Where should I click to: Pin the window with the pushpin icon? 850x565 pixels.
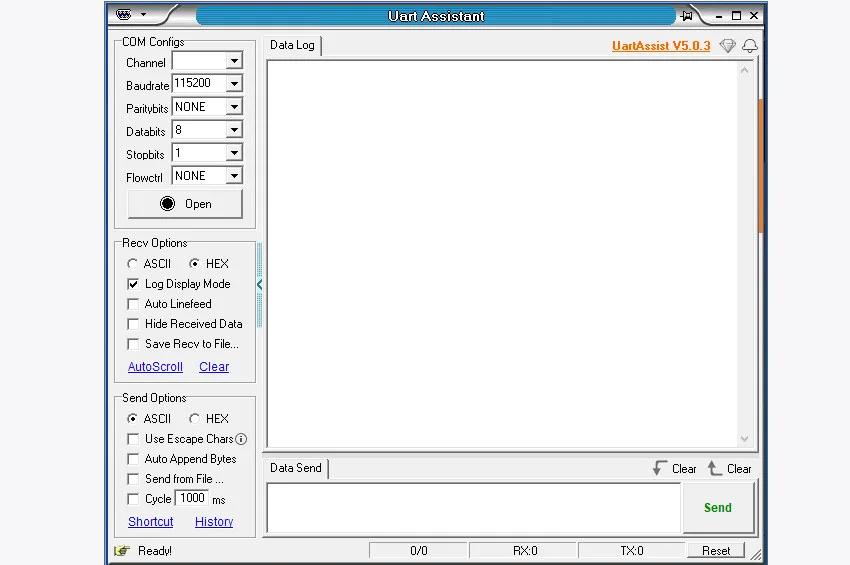[687, 16]
